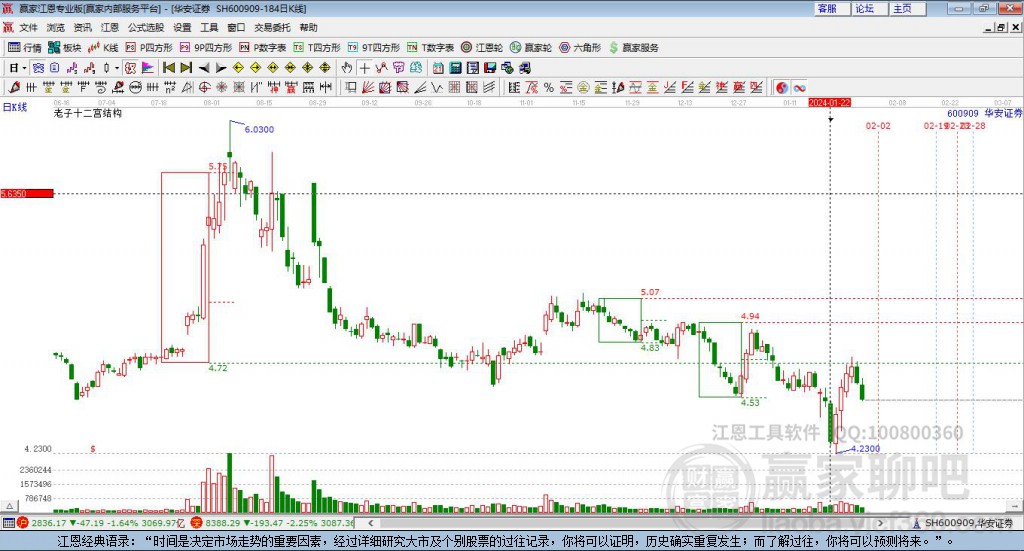1024x551 pixels.
Task: Click the first yellow diamond arrow icon
Action: point(238,68)
